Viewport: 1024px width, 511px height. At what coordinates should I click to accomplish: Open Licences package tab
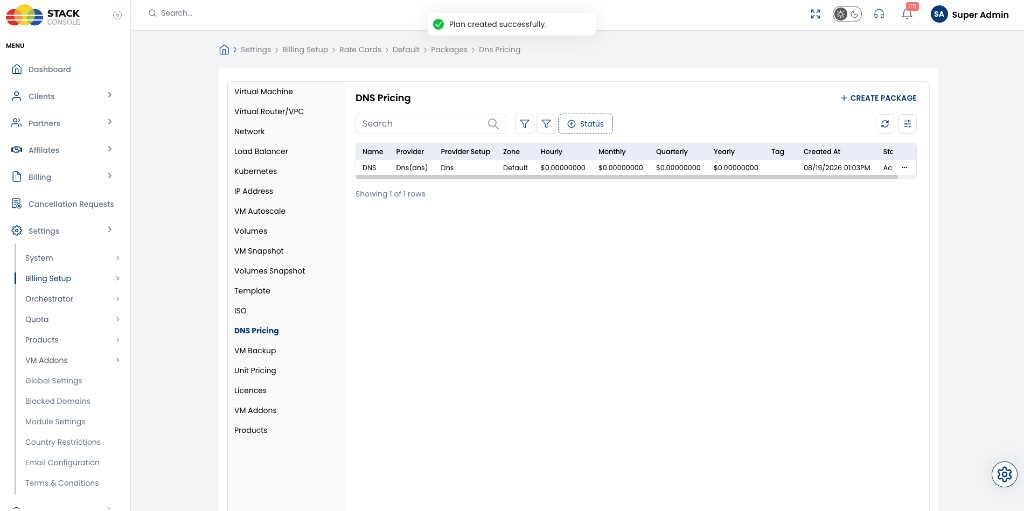(251, 391)
